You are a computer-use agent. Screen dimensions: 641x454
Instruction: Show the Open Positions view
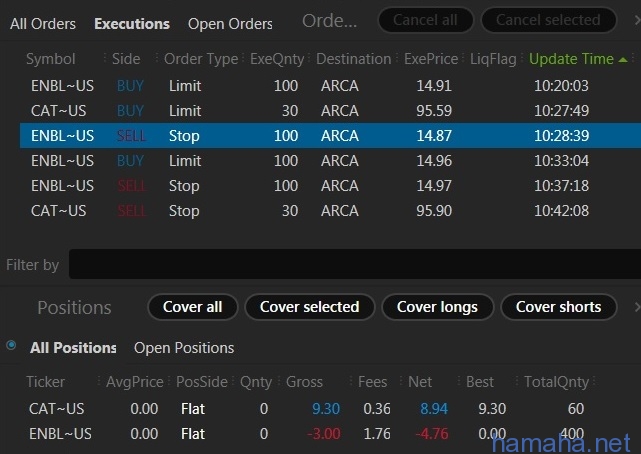coord(184,348)
